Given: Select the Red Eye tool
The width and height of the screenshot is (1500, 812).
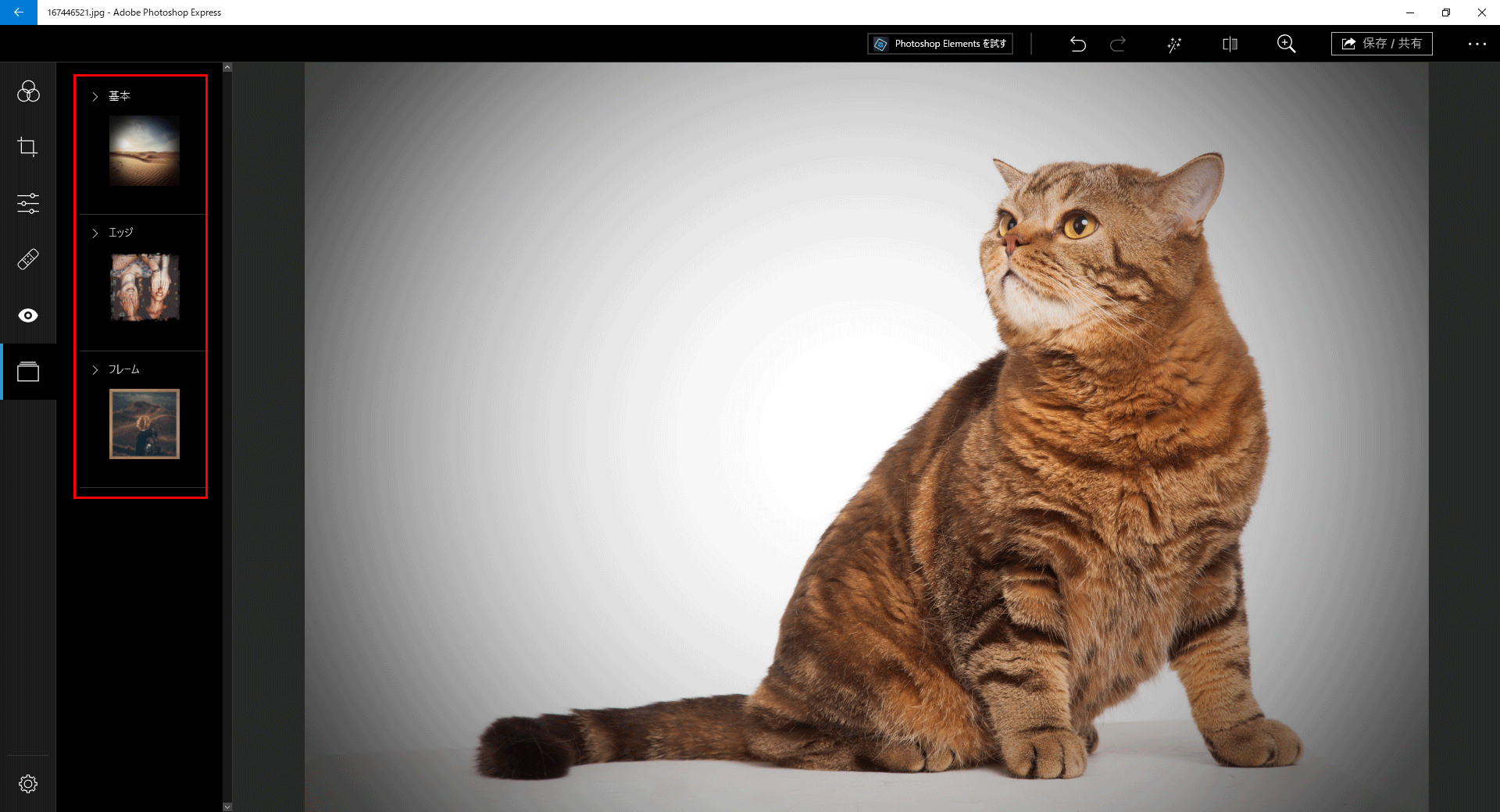Looking at the screenshot, I should point(28,315).
